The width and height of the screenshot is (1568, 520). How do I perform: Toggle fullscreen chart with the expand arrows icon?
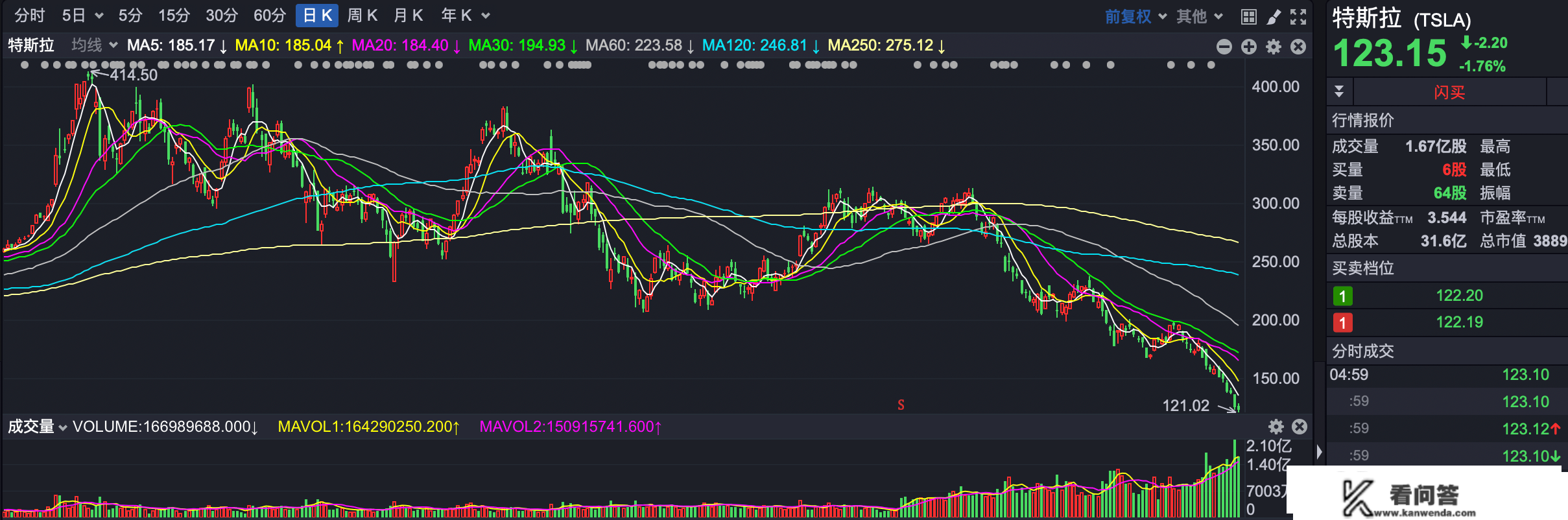[x=1298, y=17]
